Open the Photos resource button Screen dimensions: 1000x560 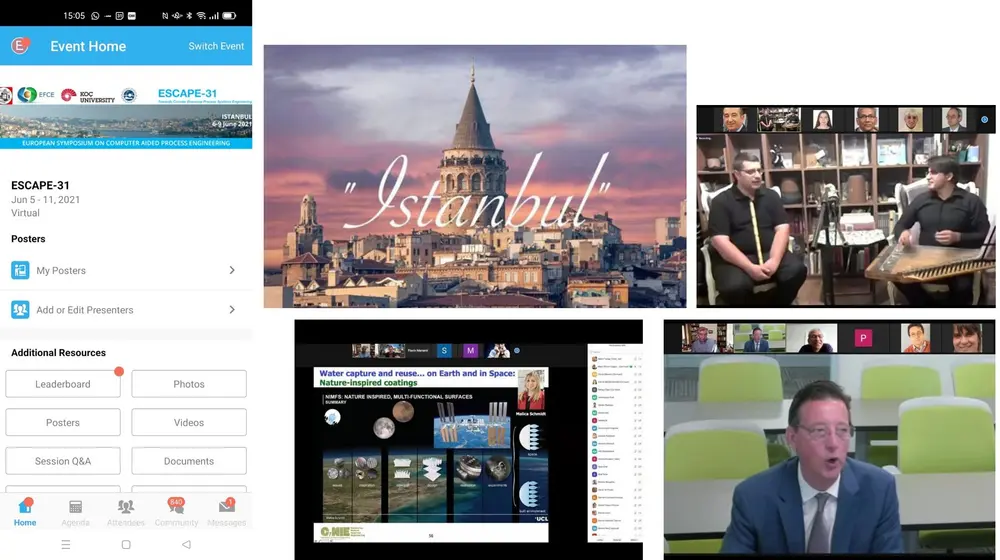click(189, 384)
